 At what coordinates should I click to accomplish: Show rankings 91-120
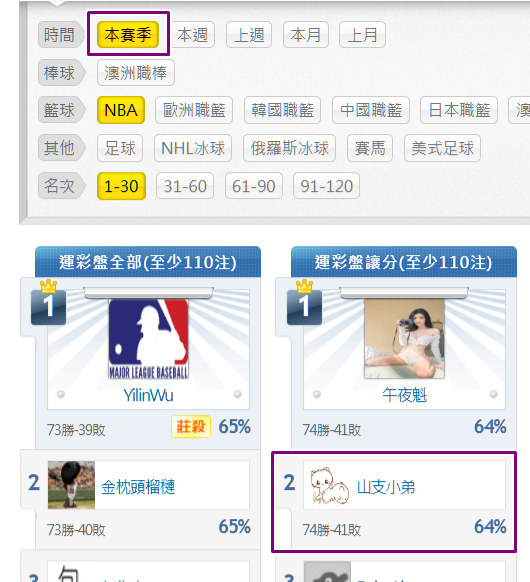[x=327, y=186]
